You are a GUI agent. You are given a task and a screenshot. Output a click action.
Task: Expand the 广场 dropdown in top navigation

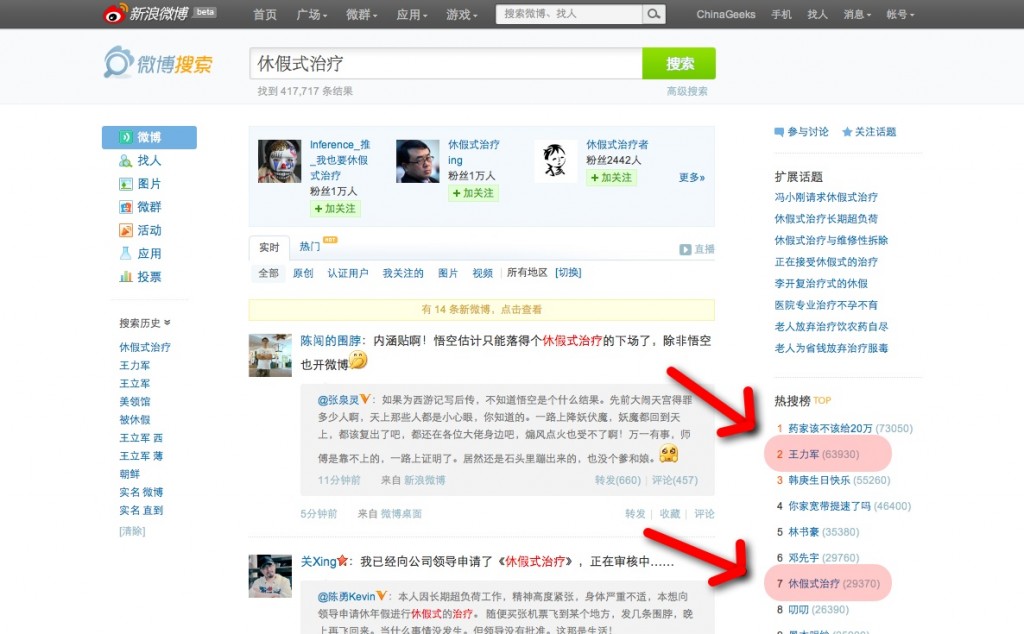(311, 15)
